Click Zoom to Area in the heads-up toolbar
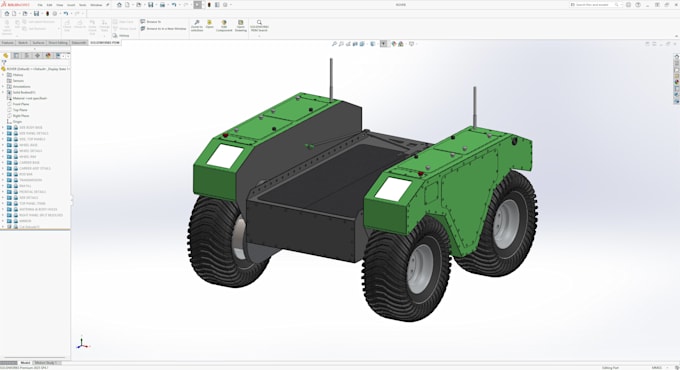 coord(341,44)
